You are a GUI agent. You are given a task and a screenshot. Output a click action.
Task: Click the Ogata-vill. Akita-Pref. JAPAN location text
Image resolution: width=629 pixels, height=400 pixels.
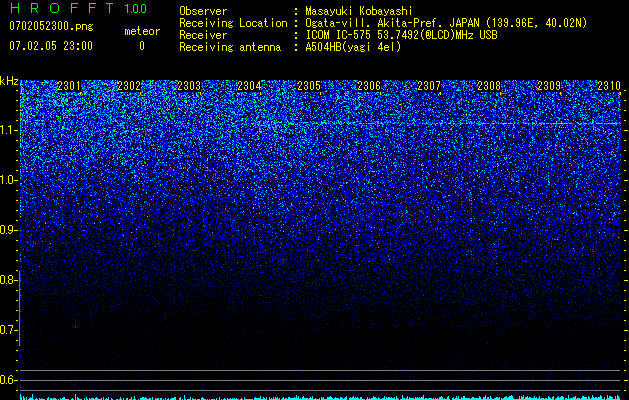coord(446,23)
